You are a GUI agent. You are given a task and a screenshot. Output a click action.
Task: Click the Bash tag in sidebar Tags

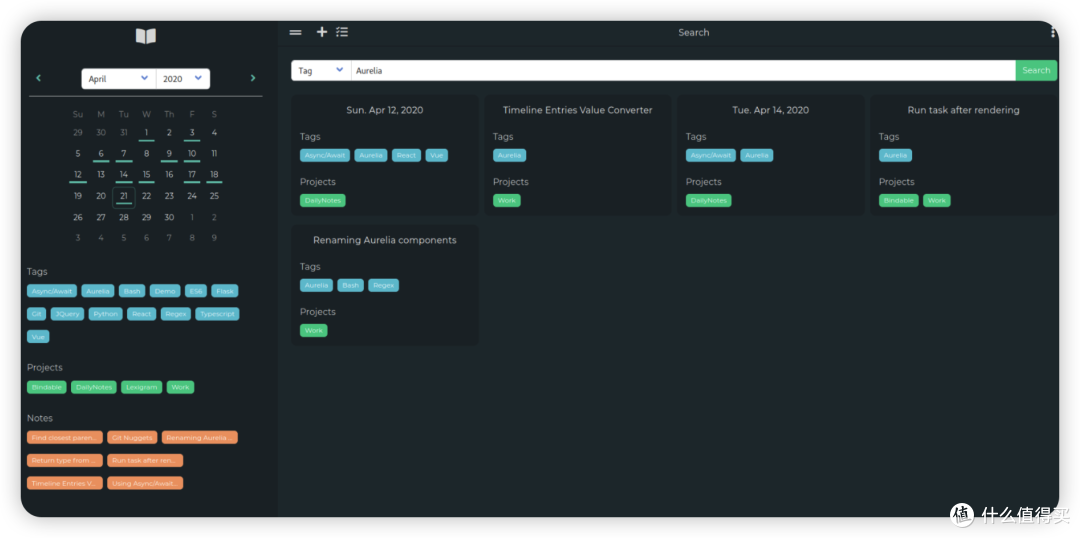132,291
